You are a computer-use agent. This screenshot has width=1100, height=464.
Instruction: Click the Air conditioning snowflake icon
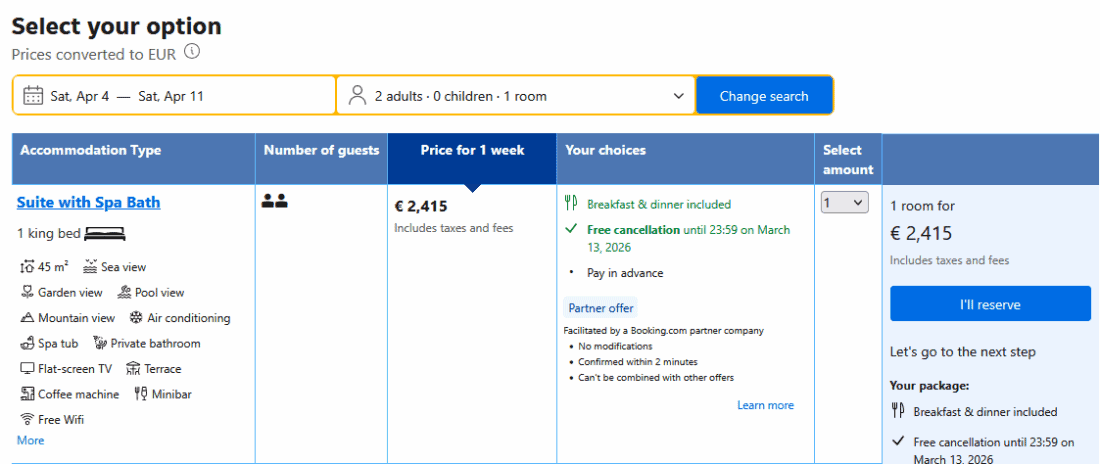(x=136, y=318)
